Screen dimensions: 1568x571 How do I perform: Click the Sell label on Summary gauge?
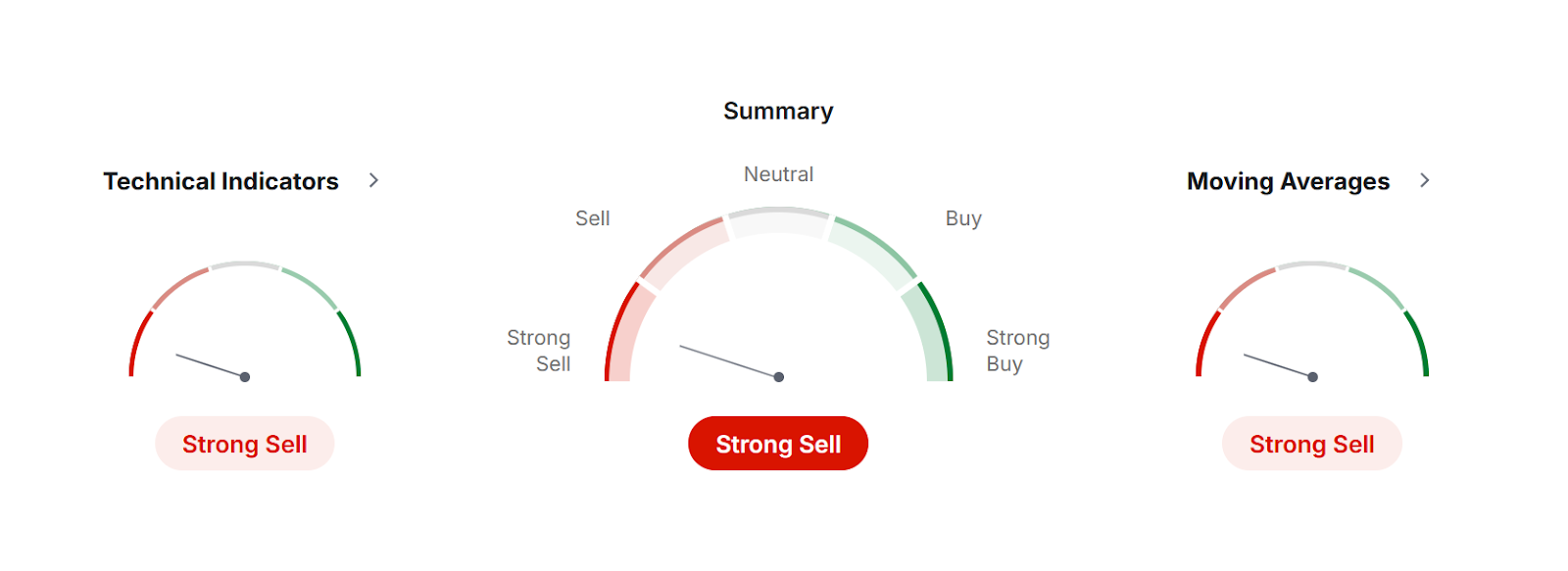pos(592,218)
